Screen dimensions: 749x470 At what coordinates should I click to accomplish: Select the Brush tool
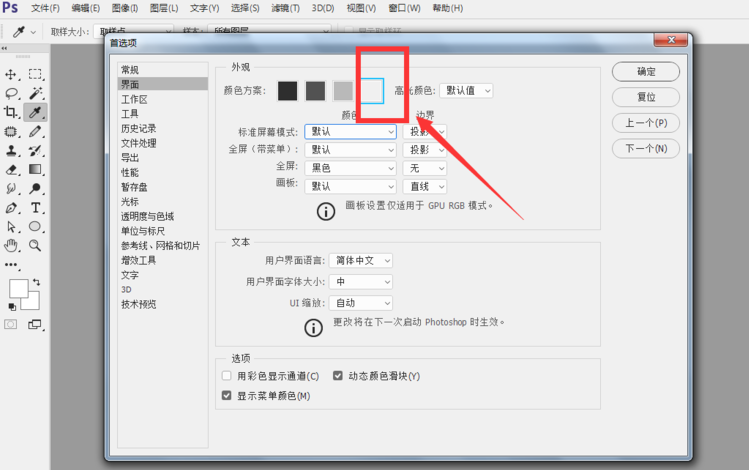pyautogui.click(x=35, y=131)
